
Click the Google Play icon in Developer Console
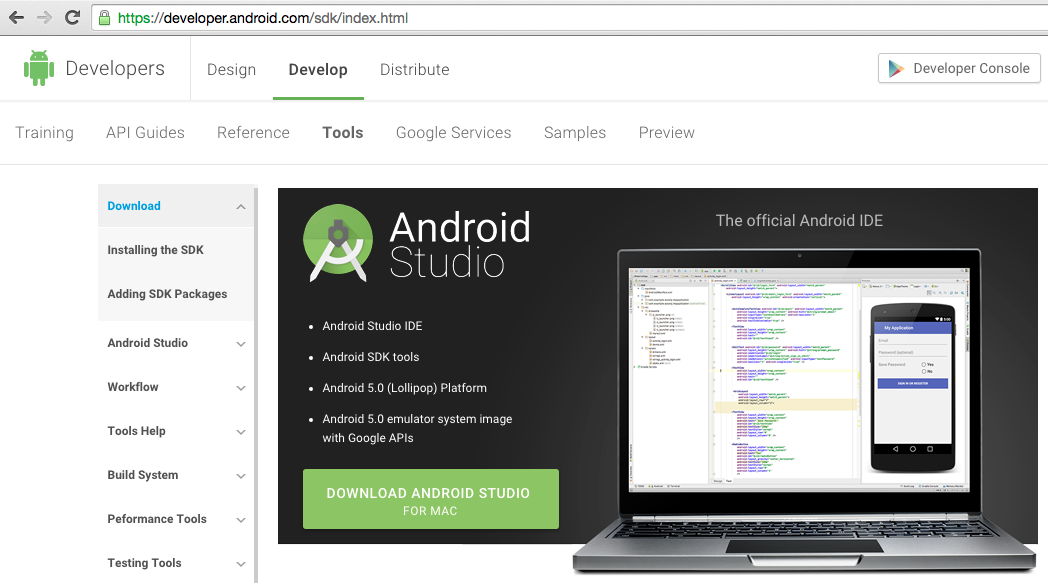[896, 68]
